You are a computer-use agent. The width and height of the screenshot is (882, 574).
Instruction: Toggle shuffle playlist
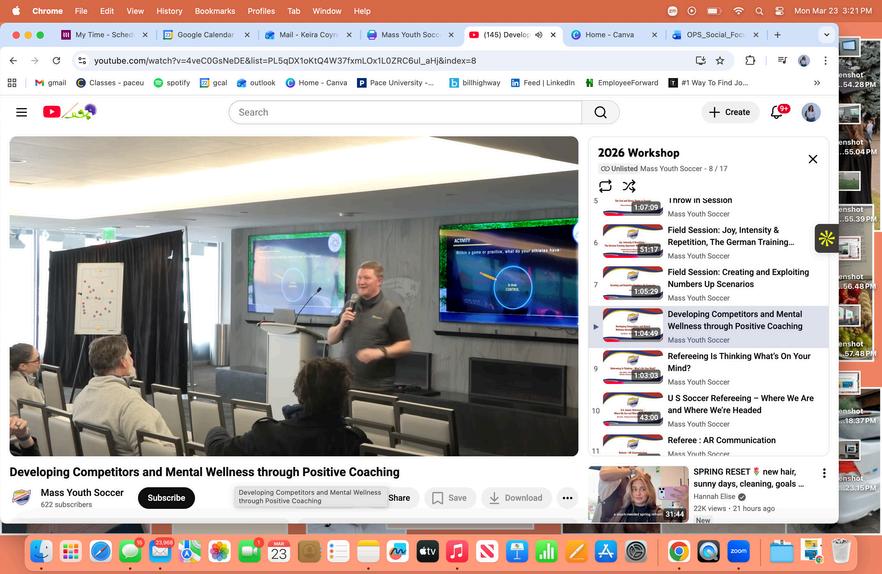[x=629, y=186]
